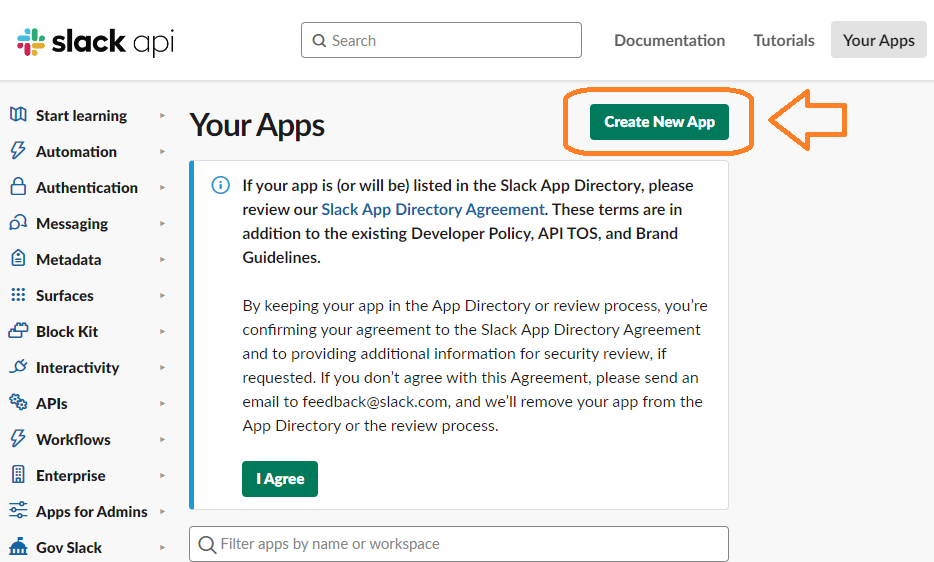Select Enterprise in the sidebar
Image resolution: width=934 pixels, height=562 pixels.
71,476
